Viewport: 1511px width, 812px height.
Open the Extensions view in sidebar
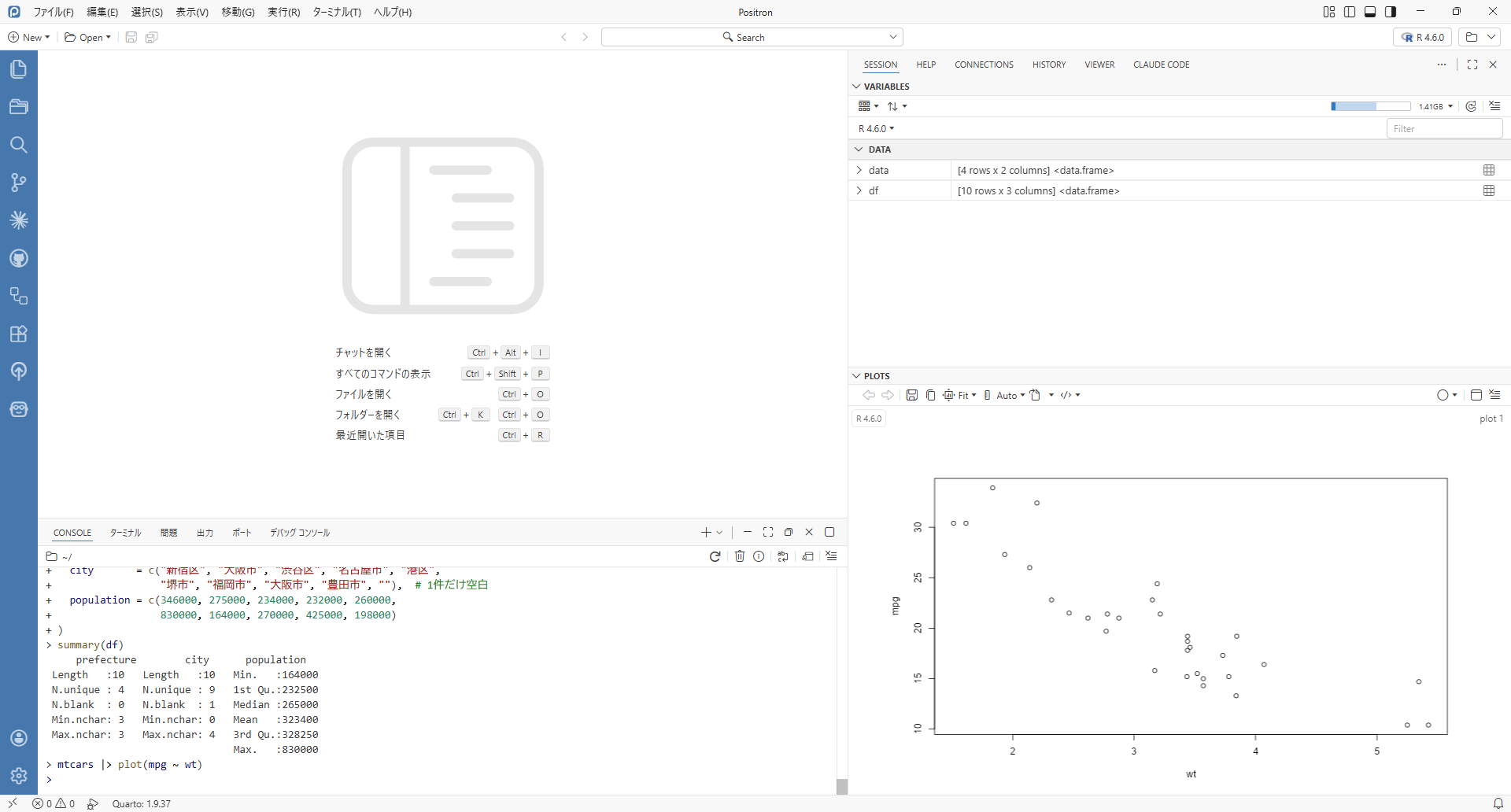click(18, 334)
